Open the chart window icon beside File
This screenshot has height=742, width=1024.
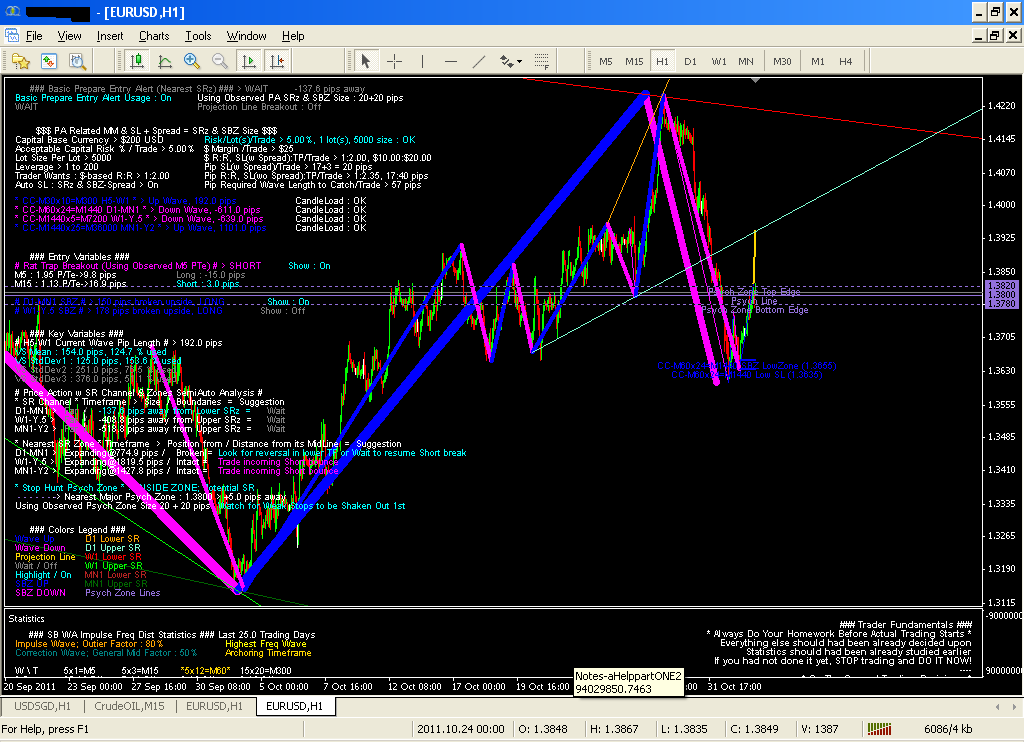coord(12,36)
